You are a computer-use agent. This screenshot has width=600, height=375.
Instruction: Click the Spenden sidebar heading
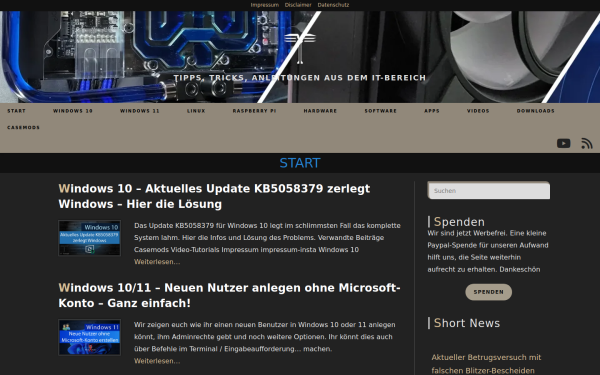tap(459, 222)
